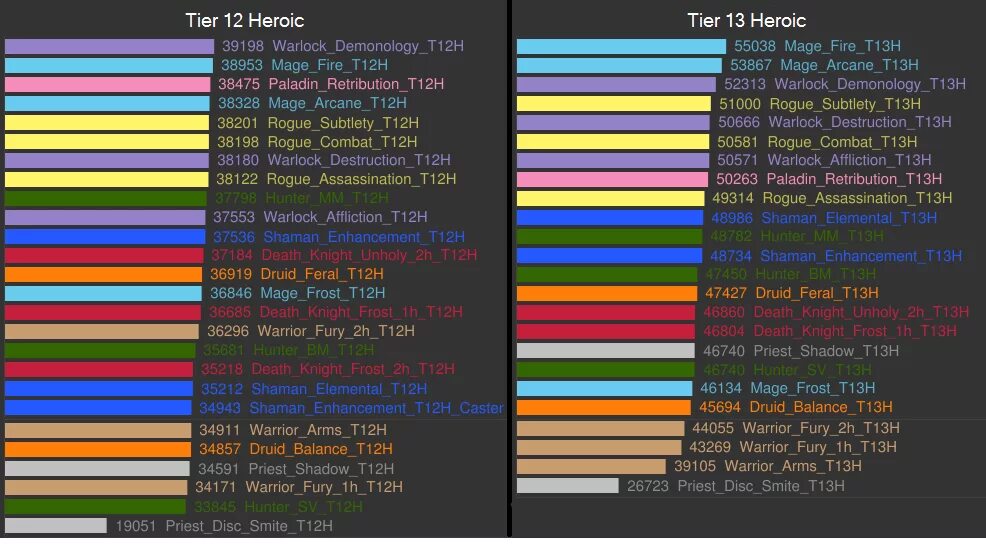Select the Rogue_Subtlety_T12H label

pos(343,123)
